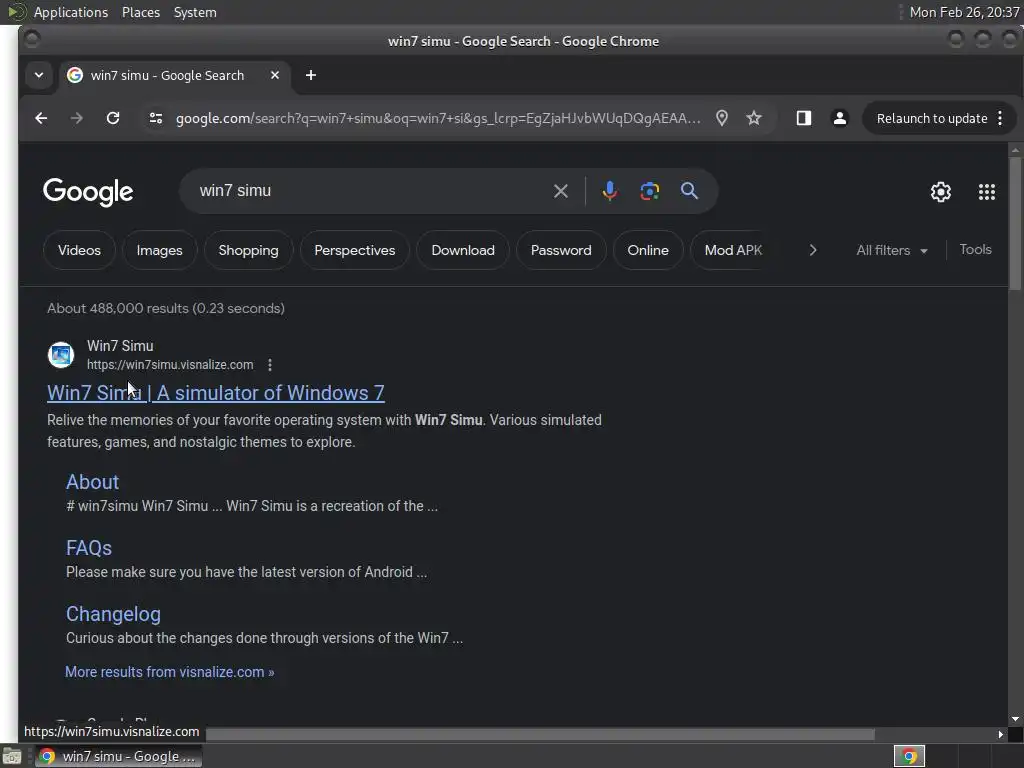The image size is (1024, 768).
Task: Open the Changelog sitelink
Action: (113, 614)
